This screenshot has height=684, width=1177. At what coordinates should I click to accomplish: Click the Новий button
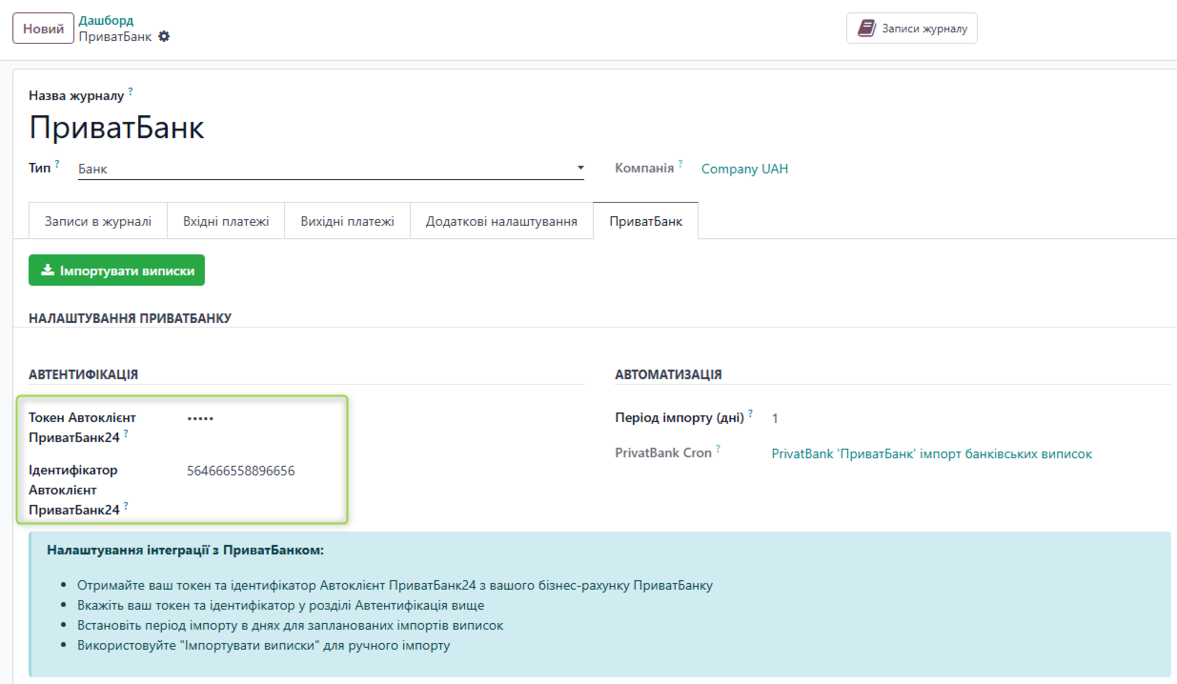[x=42, y=27]
